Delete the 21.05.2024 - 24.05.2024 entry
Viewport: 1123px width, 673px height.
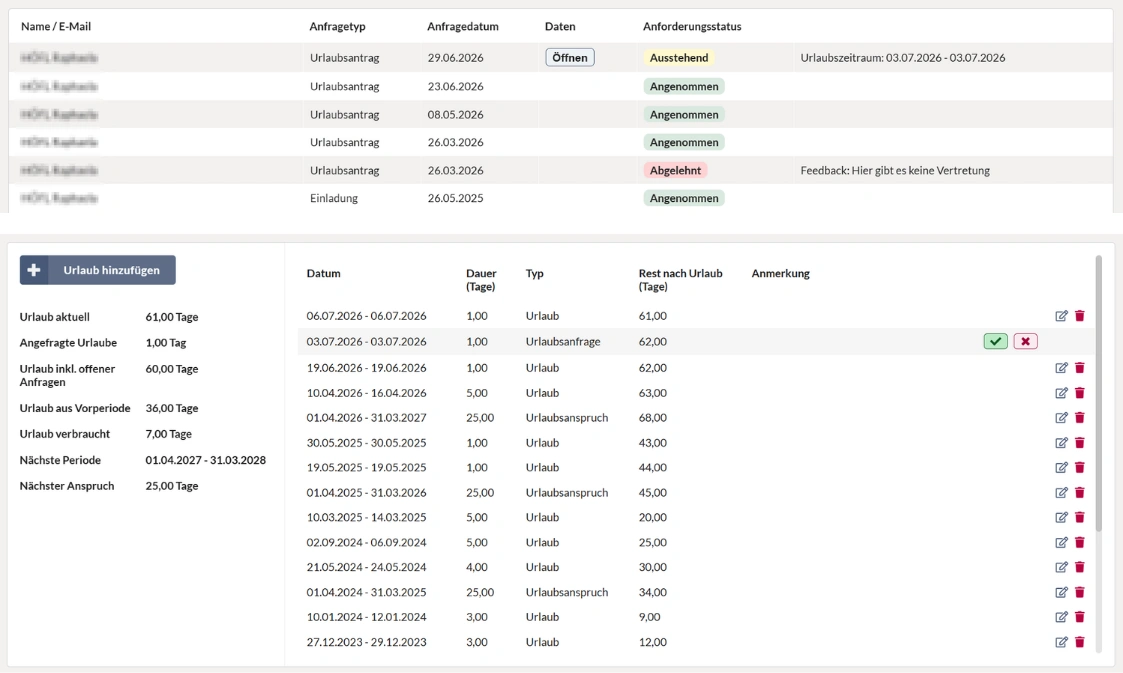coord(1080,567)
